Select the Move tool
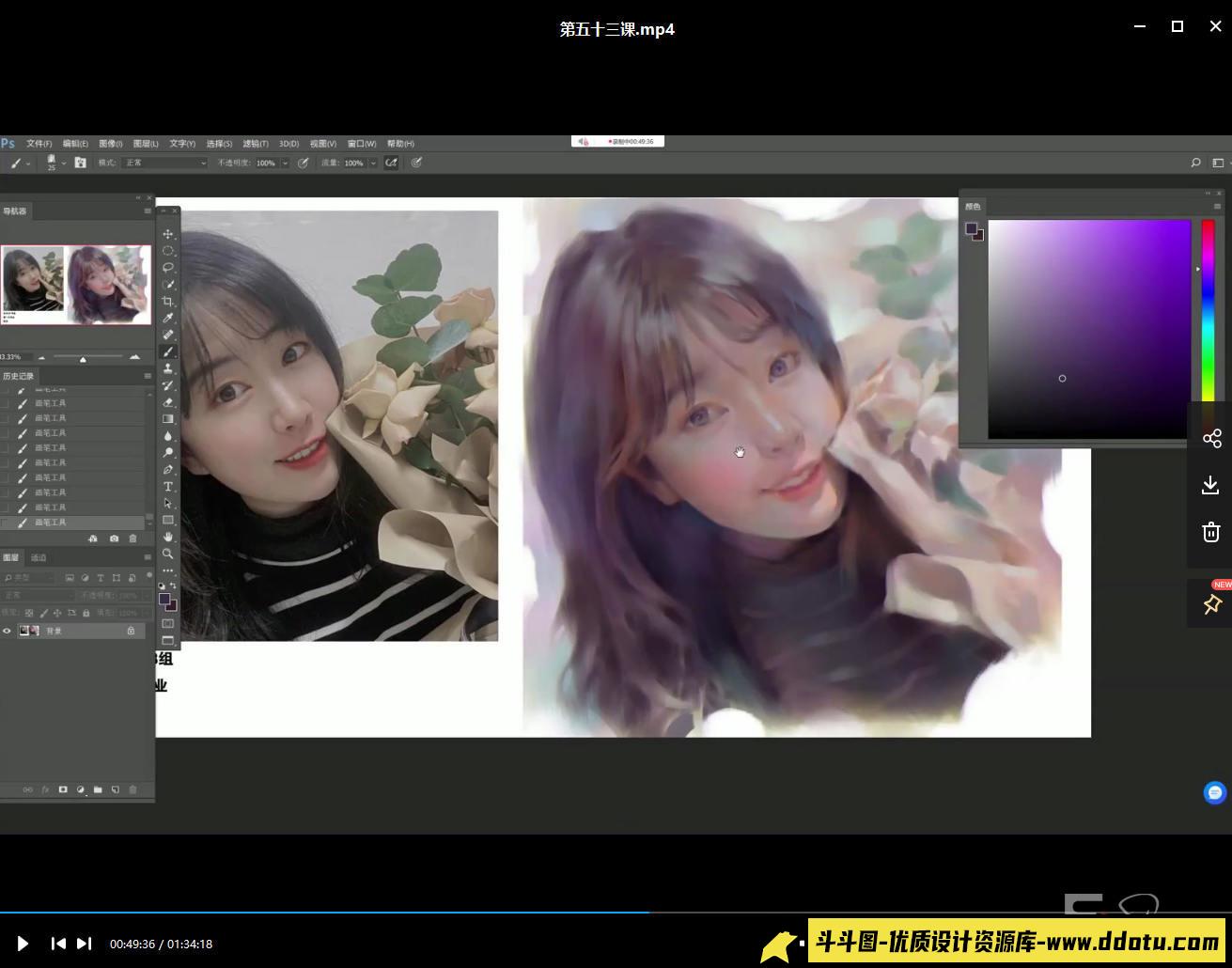The height and width of the screenshot is (968, 1232). point(168,234)
